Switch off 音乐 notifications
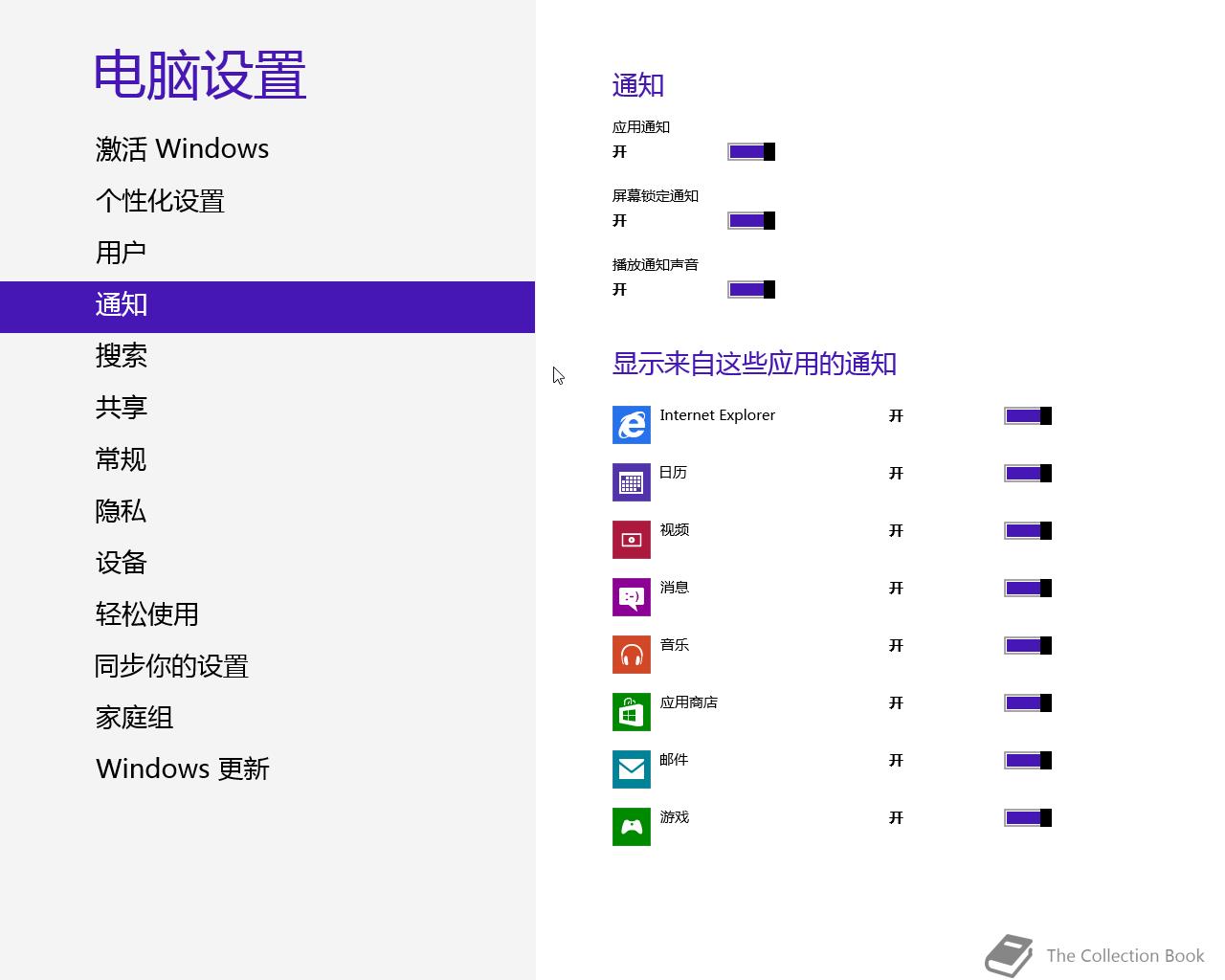 tap(1028, 645)
